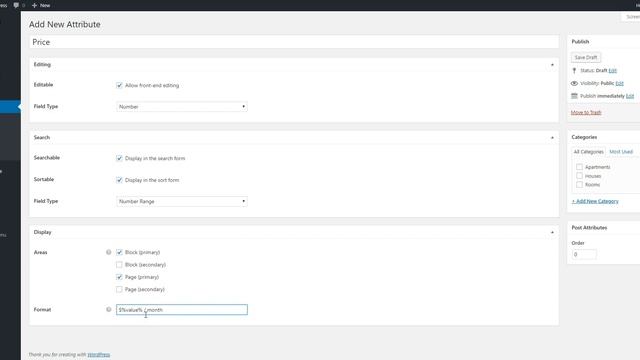Check the Apartments category
Screen dimensions: 640x360
point(579,167)
